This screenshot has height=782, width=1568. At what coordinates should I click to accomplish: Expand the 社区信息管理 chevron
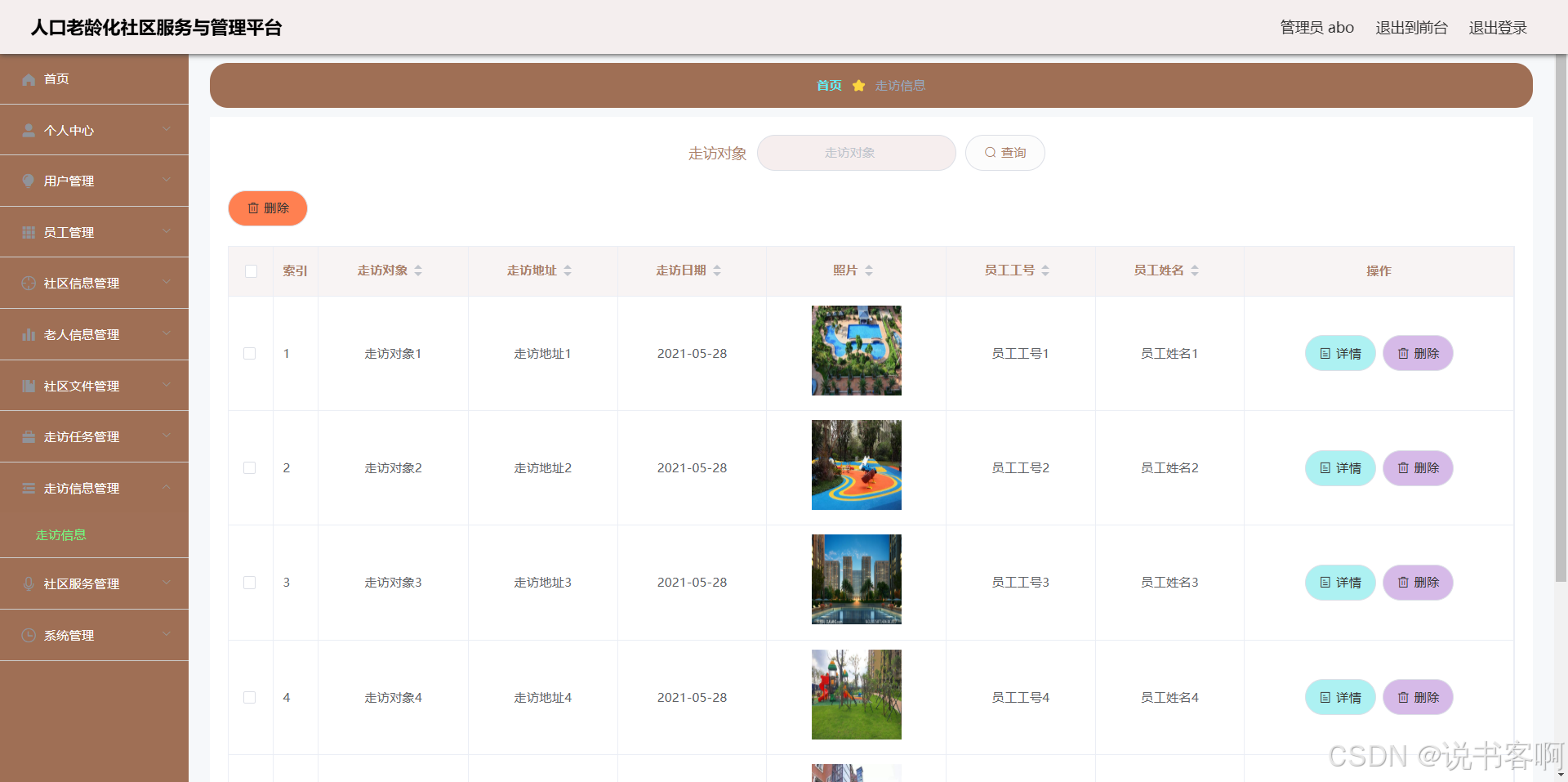point(167,282)
